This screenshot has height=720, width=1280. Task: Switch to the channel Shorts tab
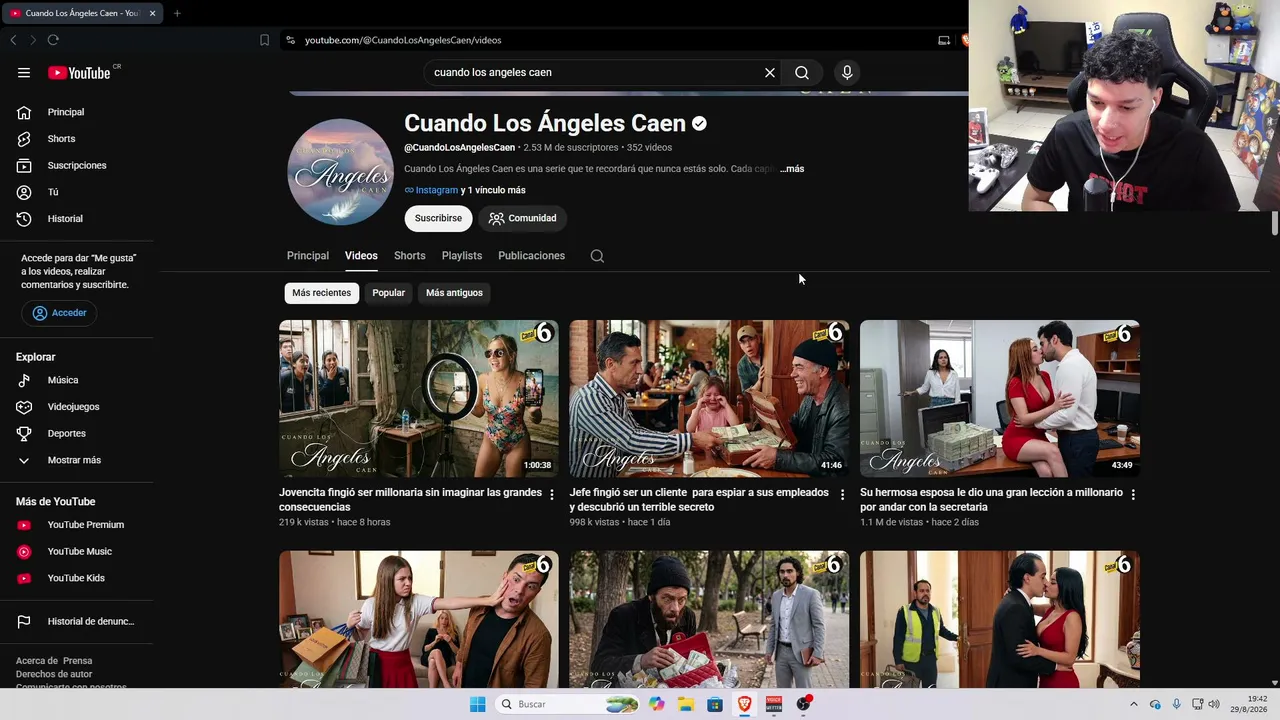(410, 256)
